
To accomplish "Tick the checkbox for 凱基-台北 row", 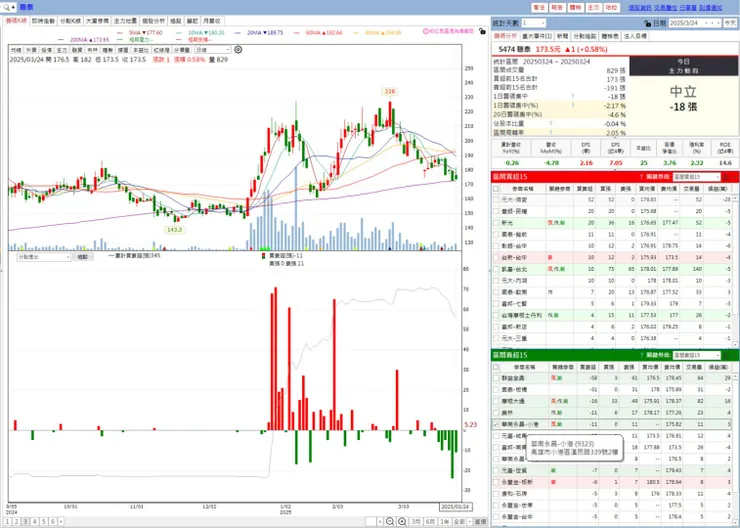I will 496,269.
